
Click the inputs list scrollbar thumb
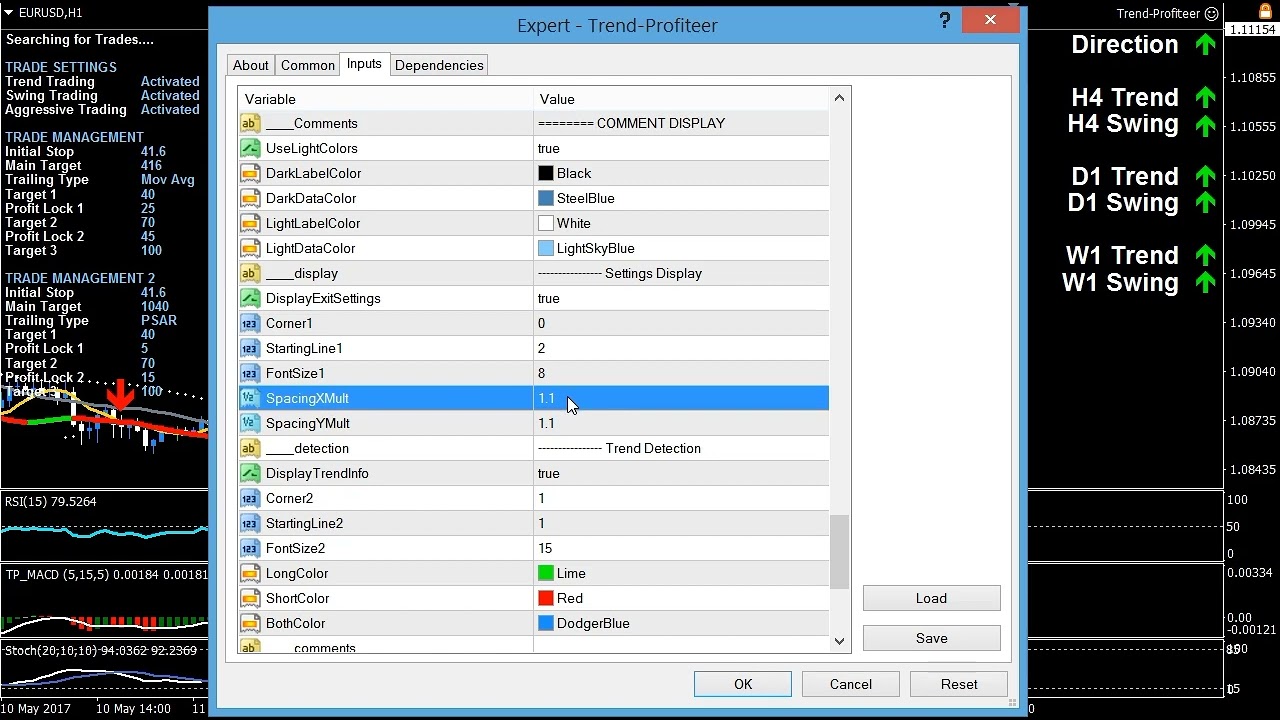tap(839, 552)
